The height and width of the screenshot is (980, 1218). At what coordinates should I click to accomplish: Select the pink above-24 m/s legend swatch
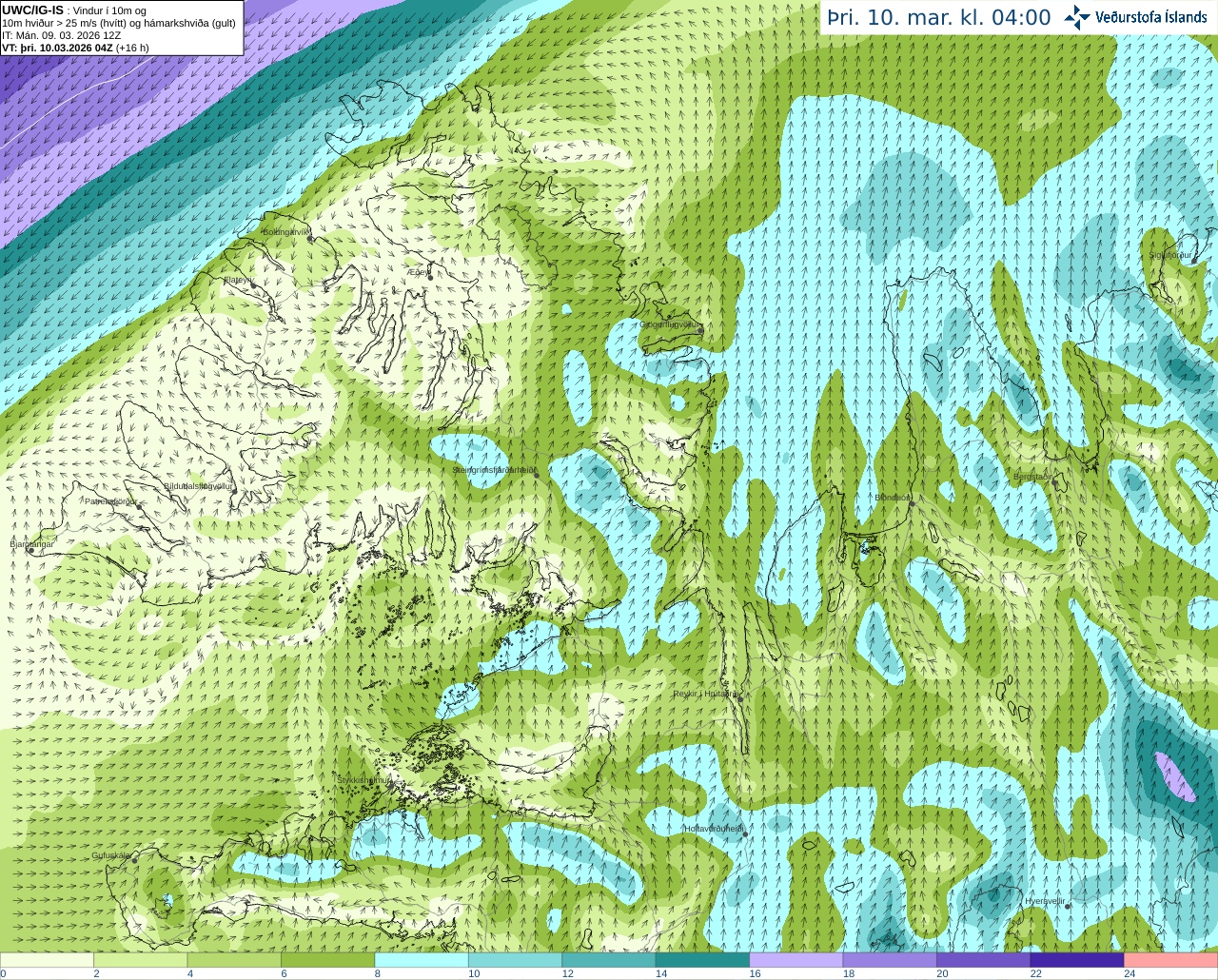pos(1171,960)
